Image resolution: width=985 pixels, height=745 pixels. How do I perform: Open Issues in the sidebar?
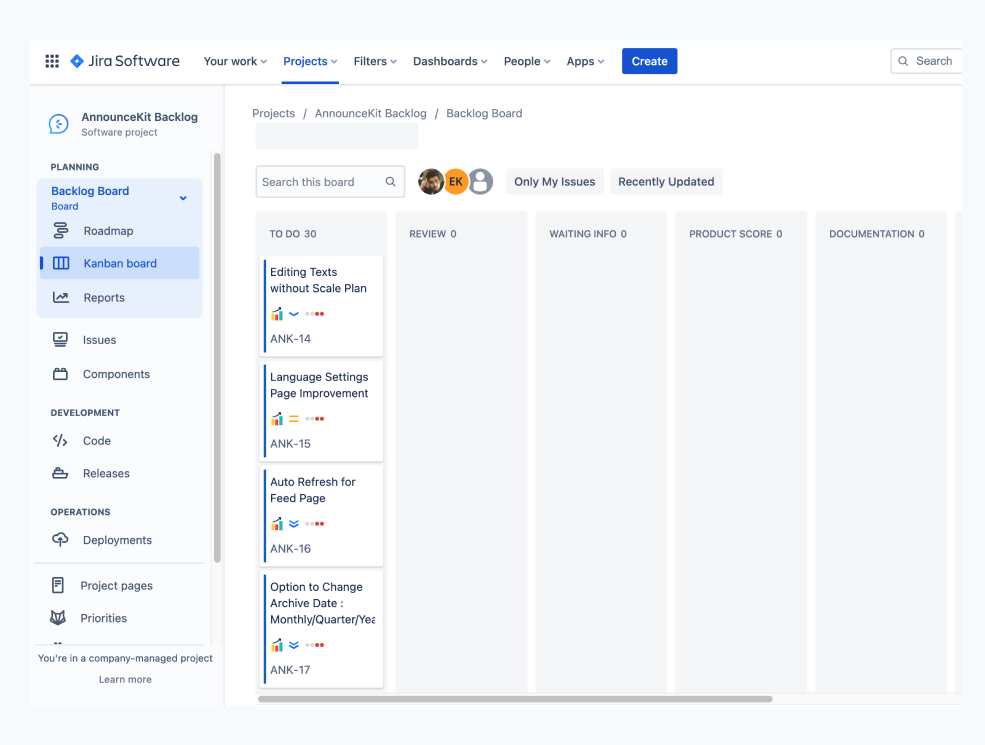tap(119, 340)
